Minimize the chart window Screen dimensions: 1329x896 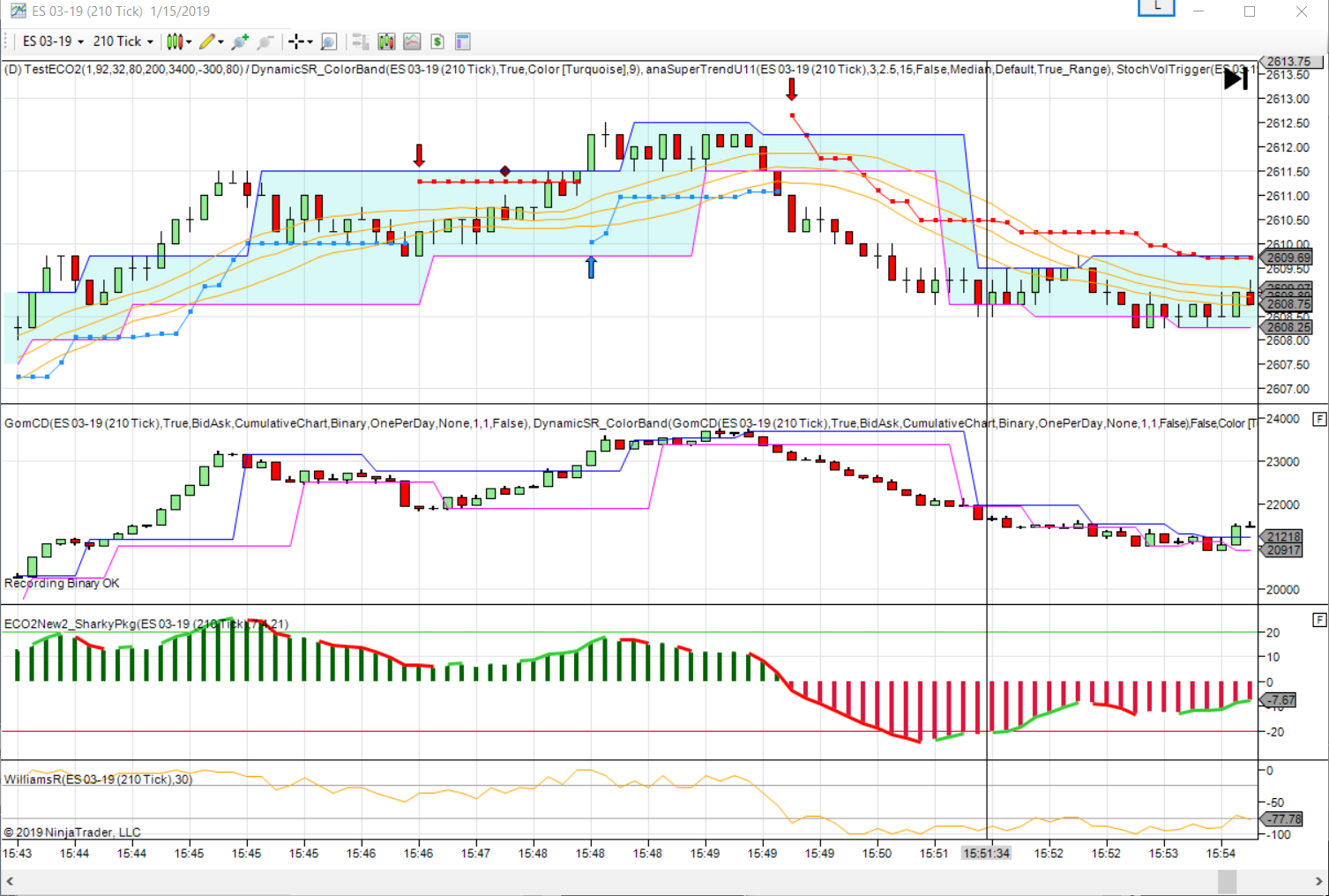pyautogui.click(x=1198, y=11)
